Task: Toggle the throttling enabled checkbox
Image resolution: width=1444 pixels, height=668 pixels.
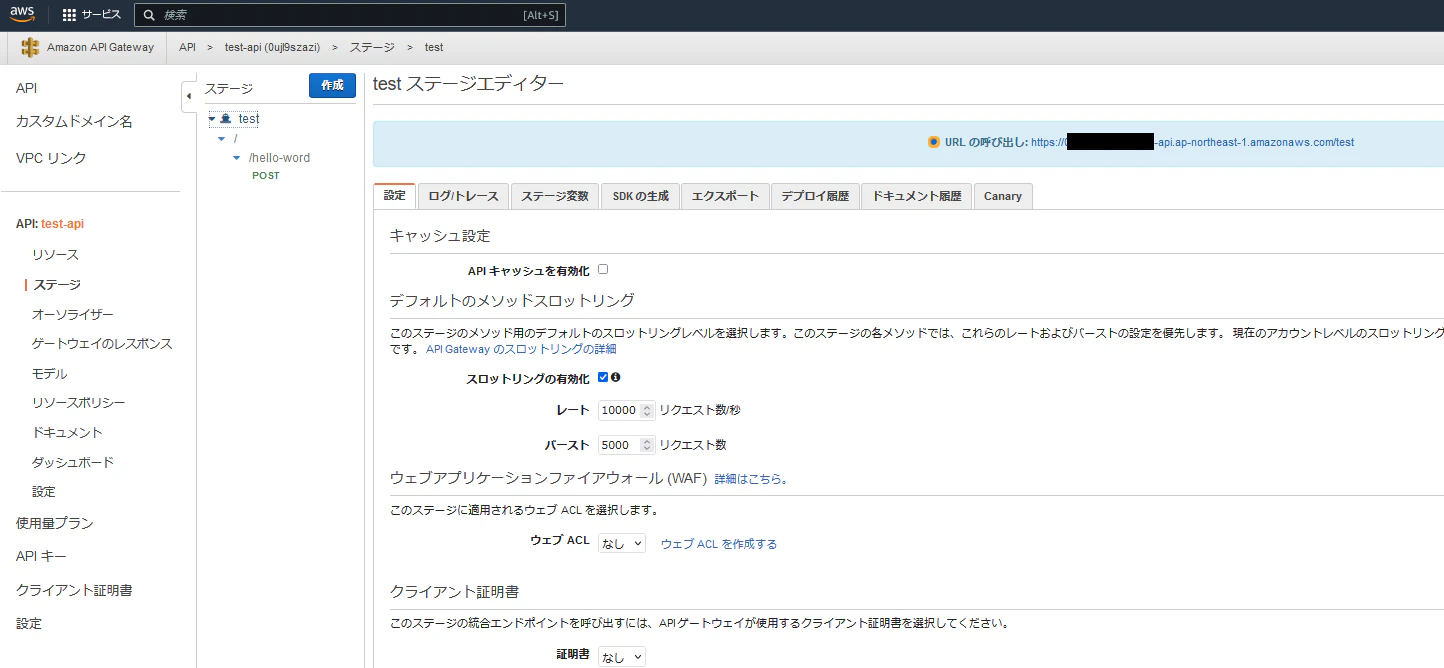Action: [x=603, y=377]
